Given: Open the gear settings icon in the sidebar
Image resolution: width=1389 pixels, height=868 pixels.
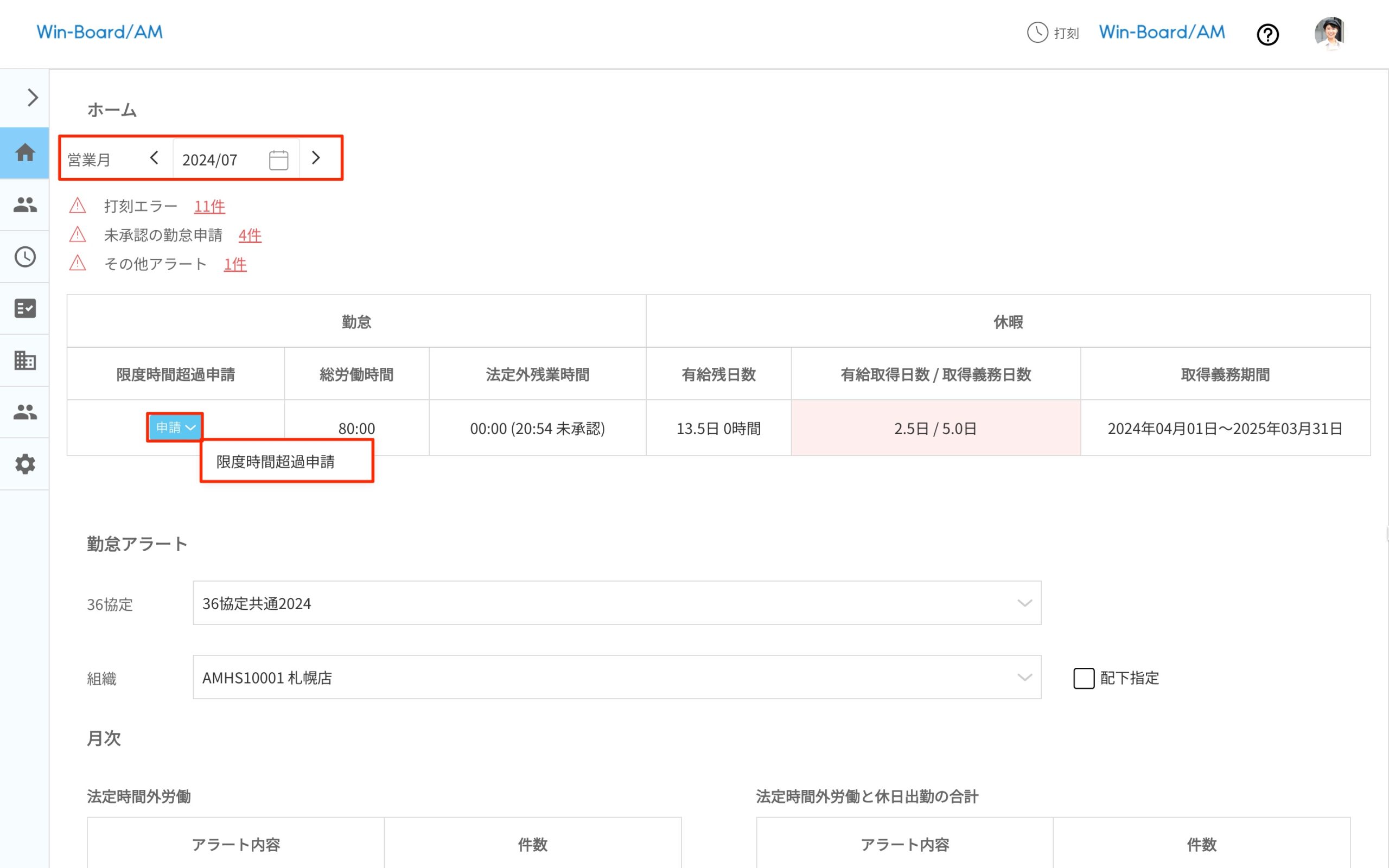Looking at the screenshot, I should click(x=24, y=464).
